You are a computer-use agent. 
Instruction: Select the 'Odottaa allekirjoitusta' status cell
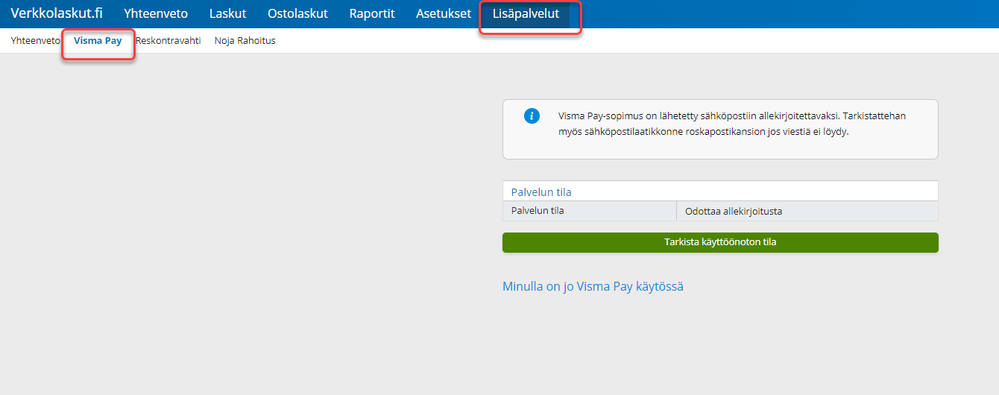(807, 212)
